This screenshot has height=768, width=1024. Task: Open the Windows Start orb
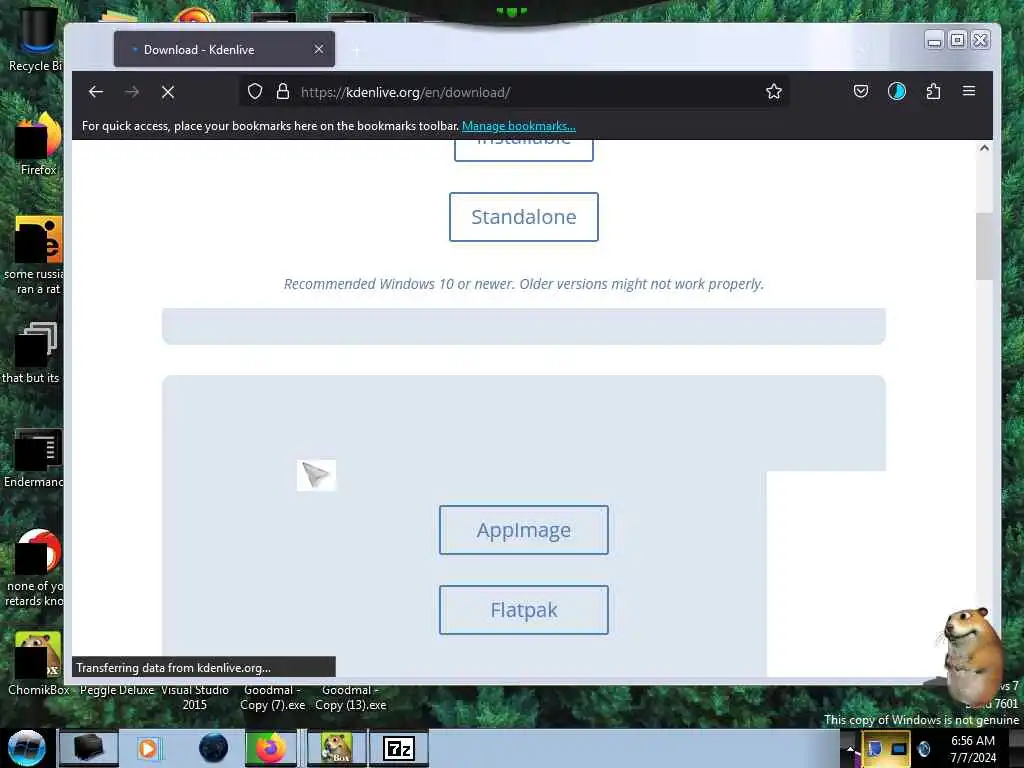tap(27, 748)
